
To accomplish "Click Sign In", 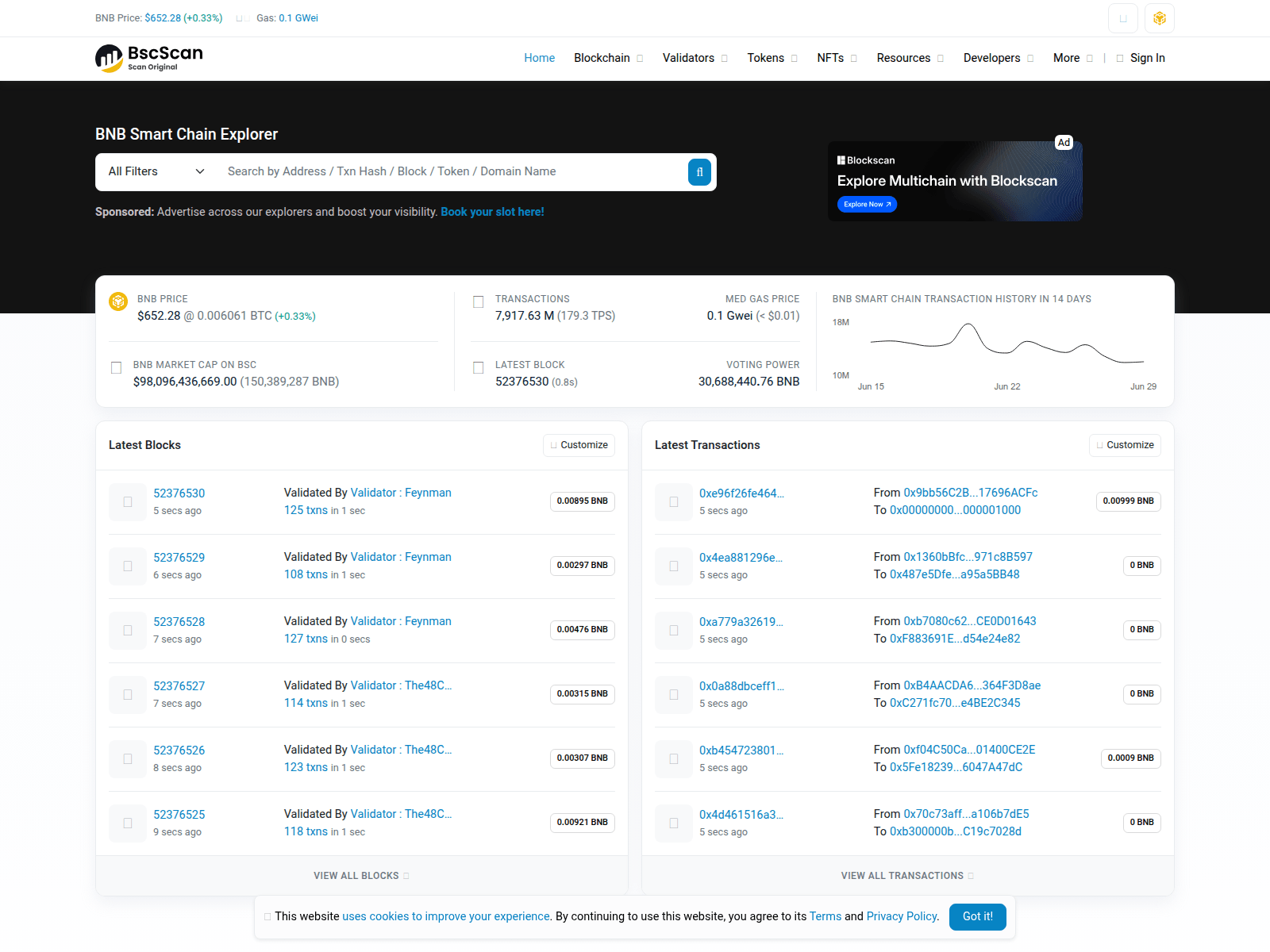I will pyautogui.click(x=1141, y=58).
